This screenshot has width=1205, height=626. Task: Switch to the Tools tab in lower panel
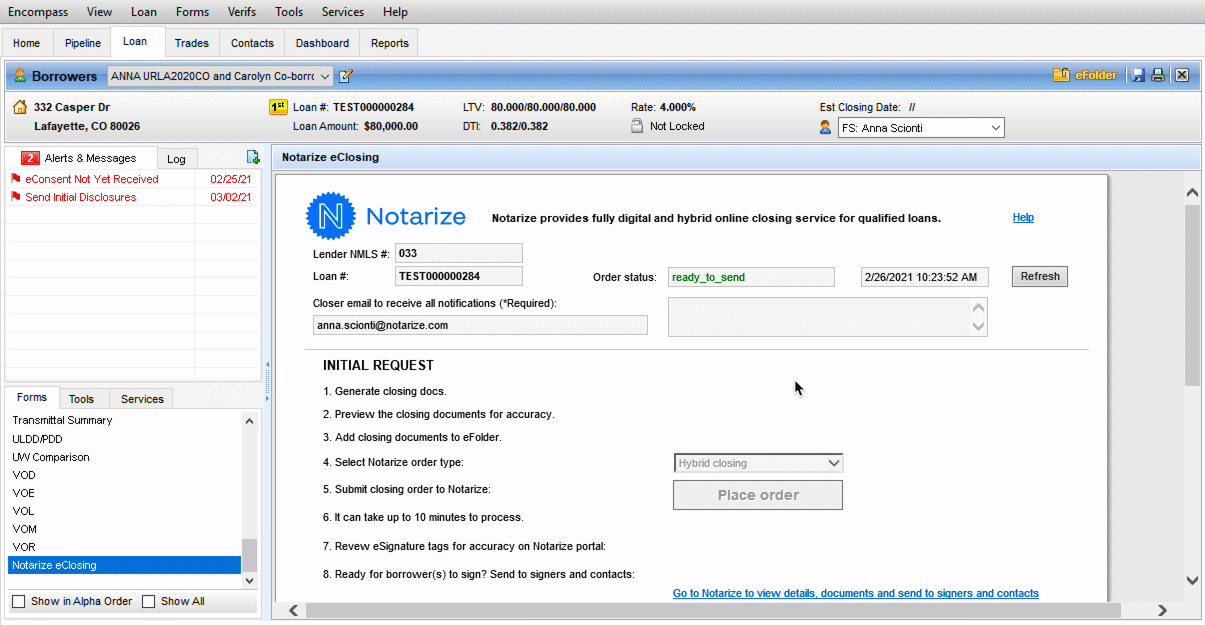pos(82,399)
